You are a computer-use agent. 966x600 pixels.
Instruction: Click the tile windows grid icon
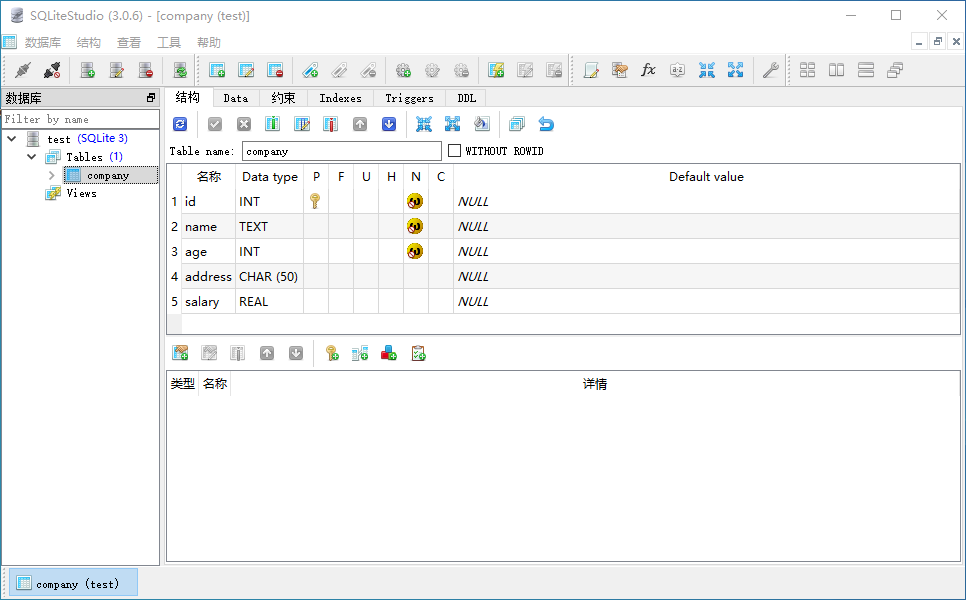(807, 70)
